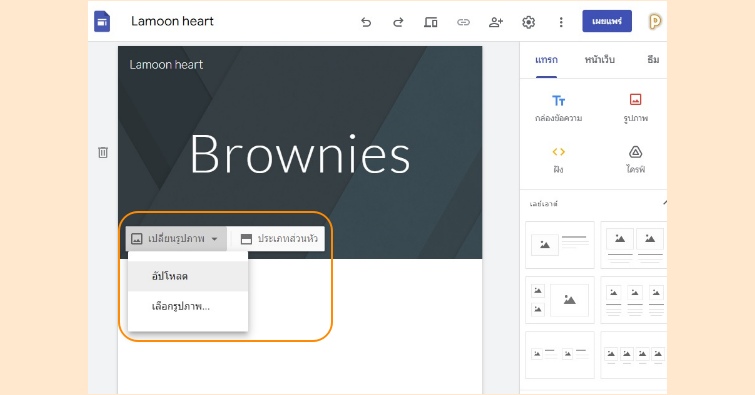This screenshot has width=755, height=395.
Task: Switch to the แทรก (Insert) tab
Action: click(546, 60)
